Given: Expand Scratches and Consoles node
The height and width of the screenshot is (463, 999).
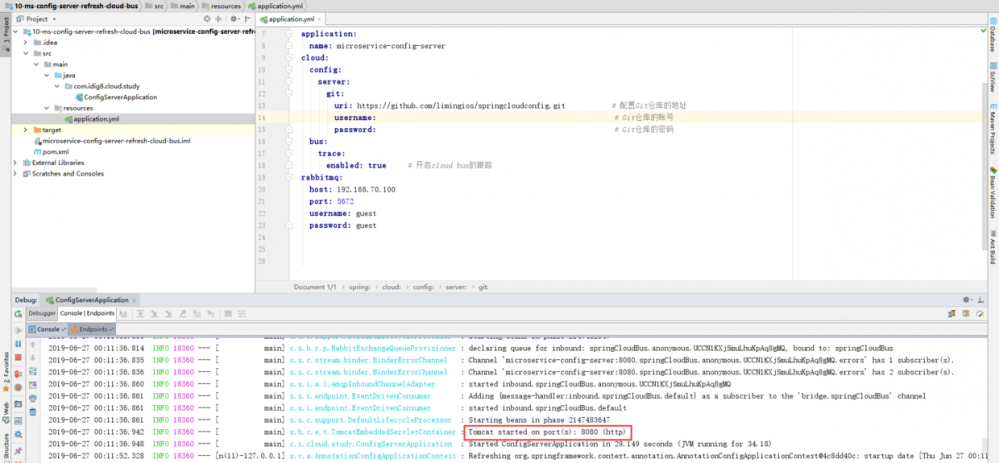Looking at the screenshot, I should pos(17,173).
